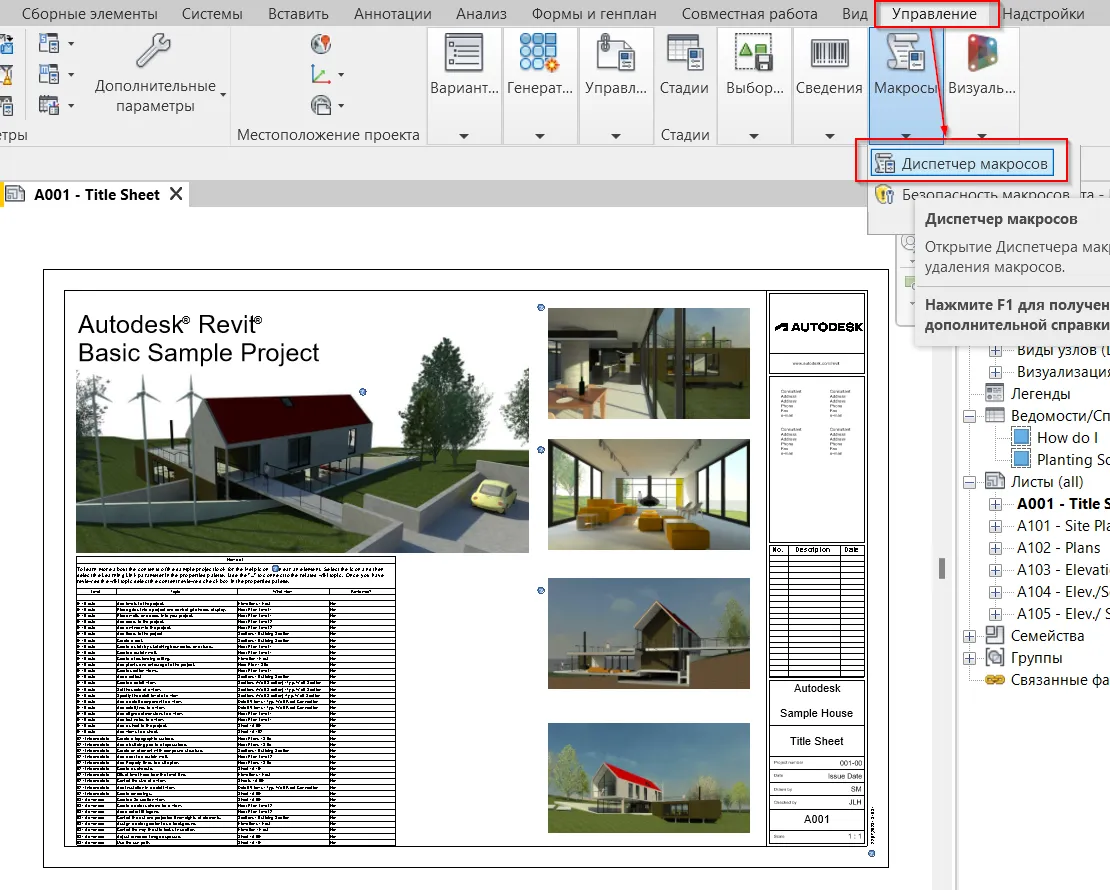Expand the Группы tree node
The image size is (1110, 890).
[969, 658]
